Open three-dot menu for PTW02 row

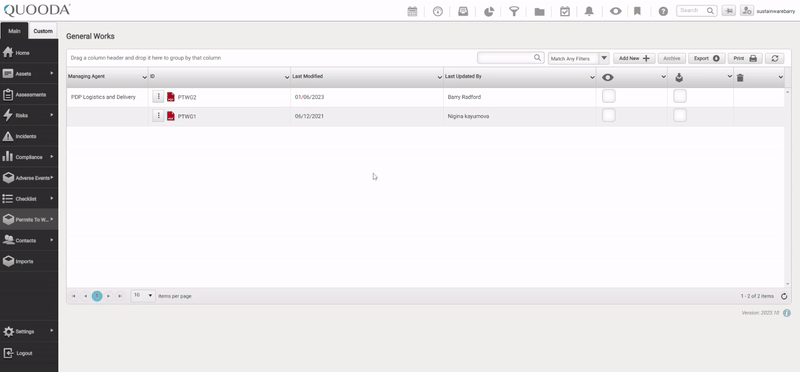(158, 96)
